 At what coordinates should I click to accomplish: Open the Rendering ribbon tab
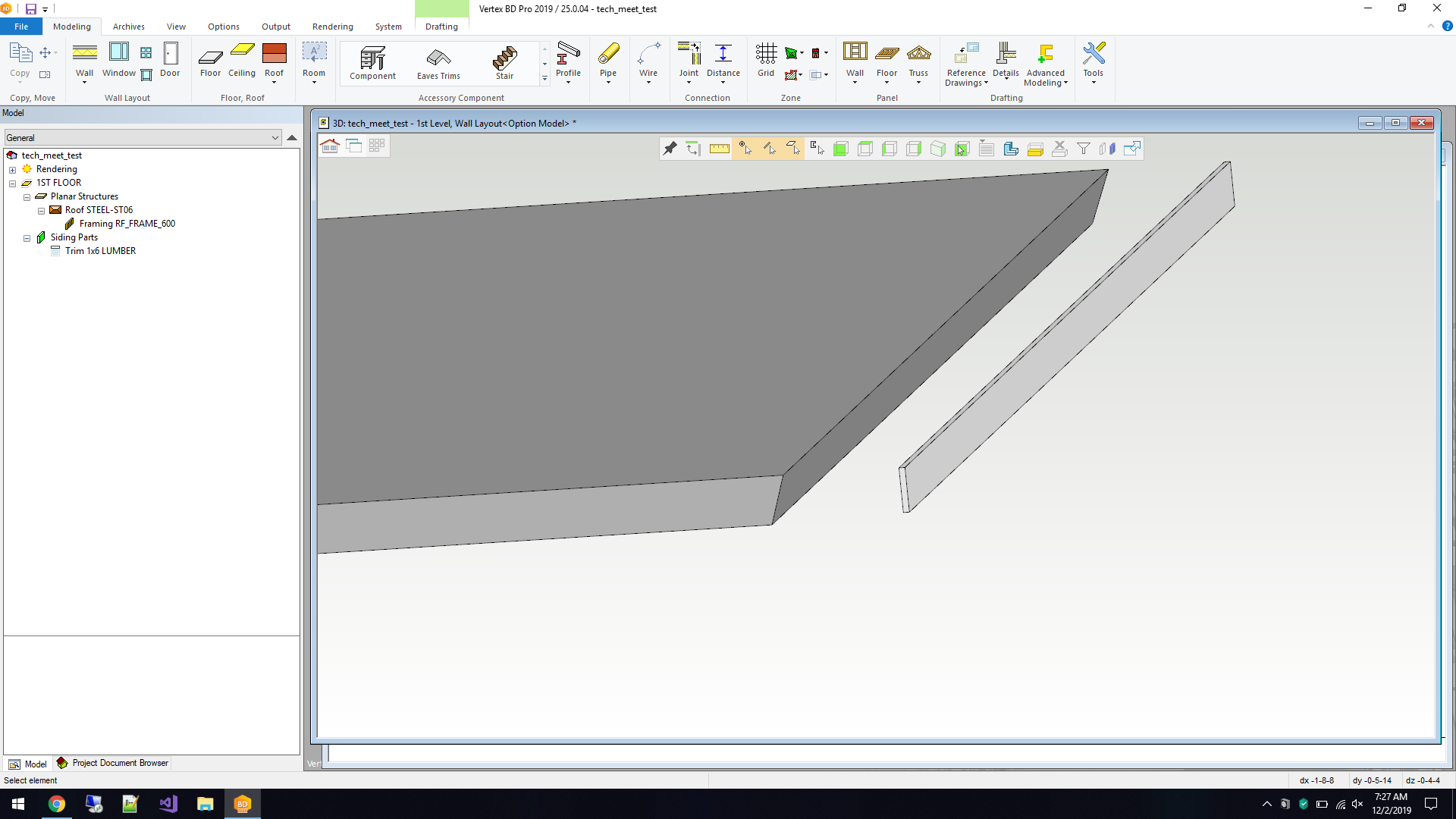click(332, 27)
